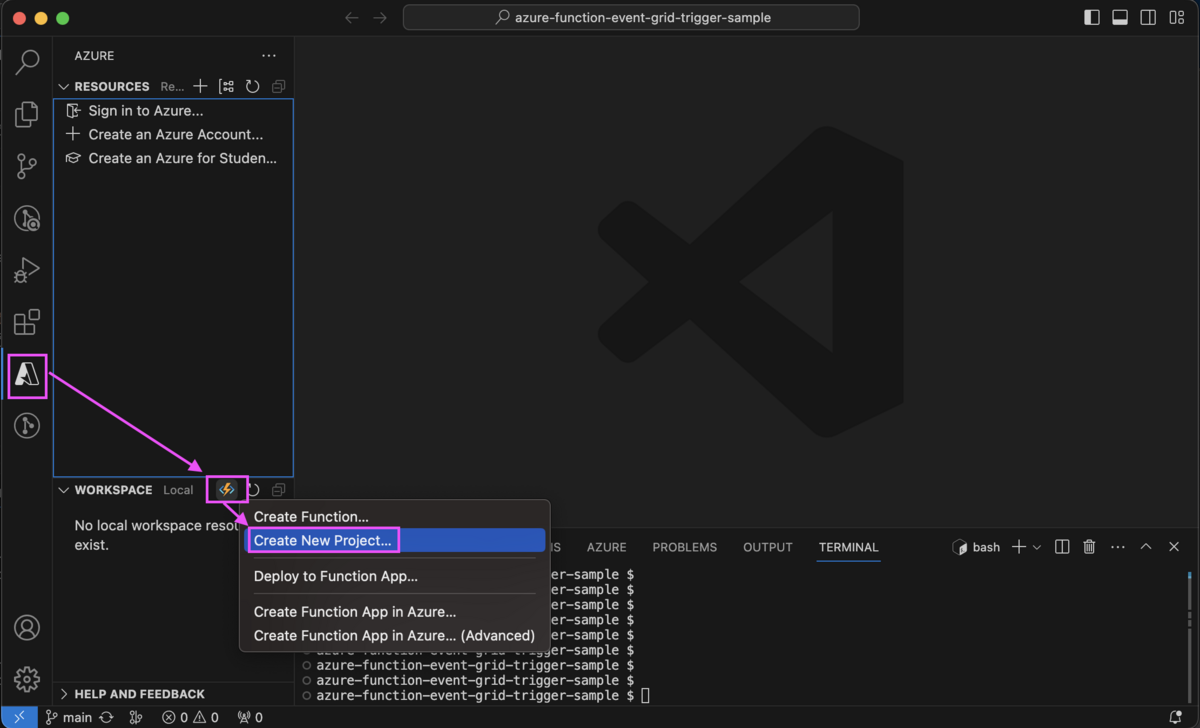Switch to the Output tab
This screenshot has height=728, width=1200.
click(x=767, y=547)
